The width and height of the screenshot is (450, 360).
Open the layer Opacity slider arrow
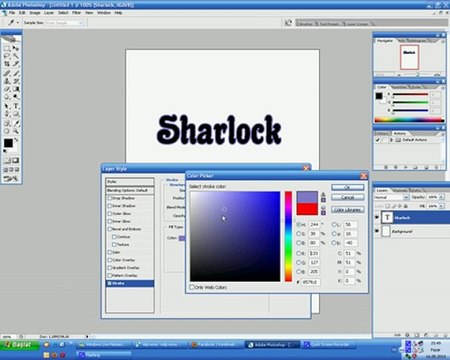tap(441, 197)
